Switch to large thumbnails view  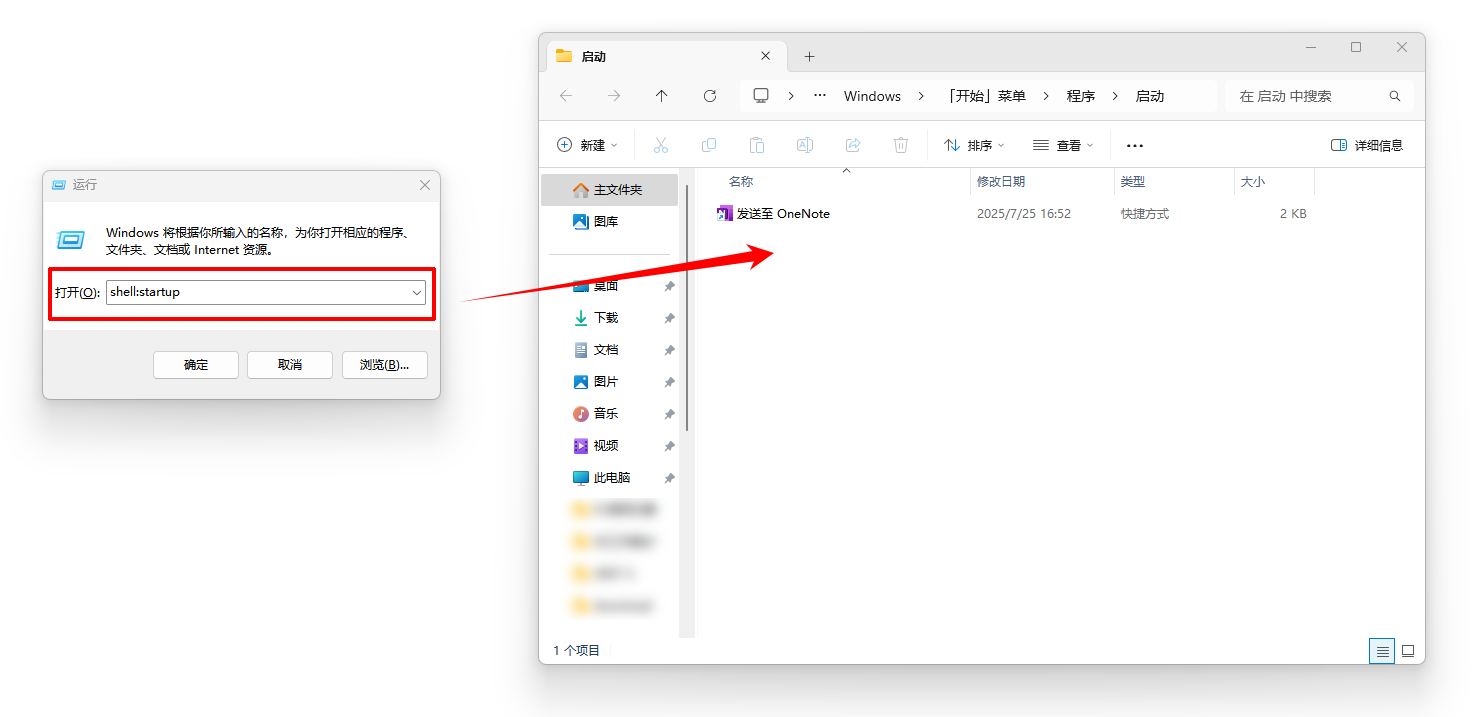coord(1408,651)
